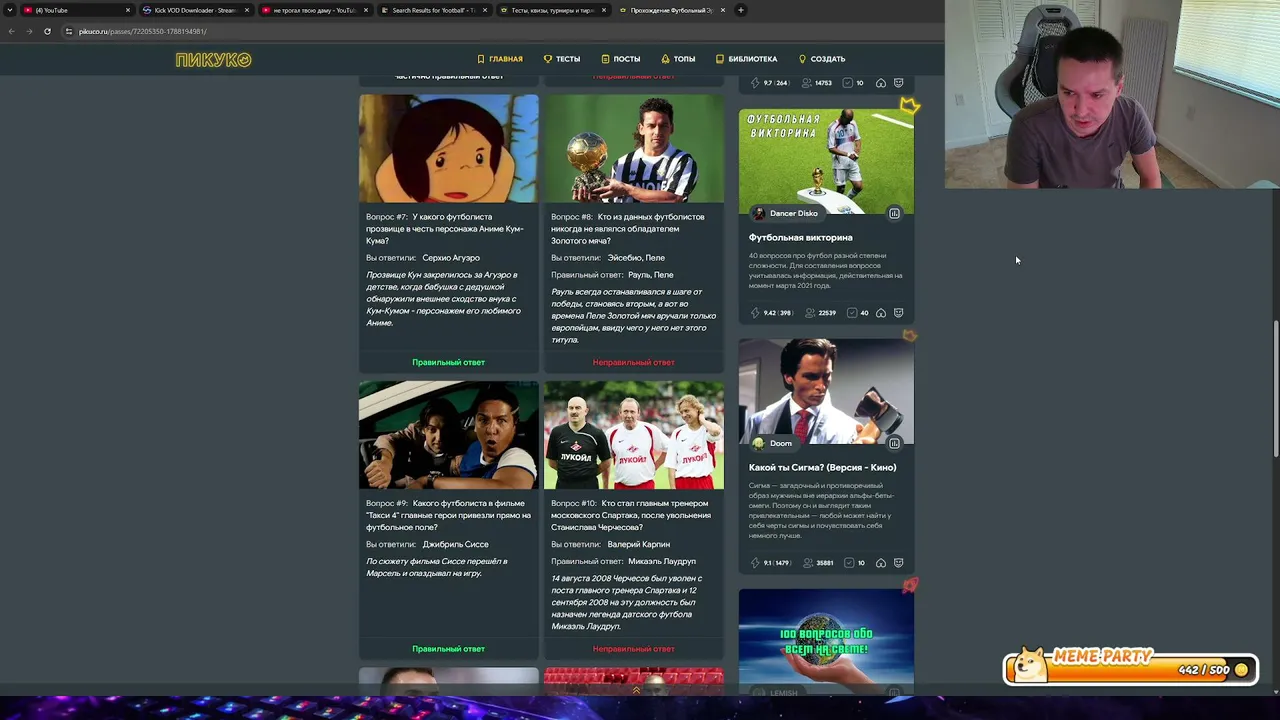This screenshot has height=720, width=1280.
Task: Focus the pikuco.ru address bar
Action: (500, 31)
